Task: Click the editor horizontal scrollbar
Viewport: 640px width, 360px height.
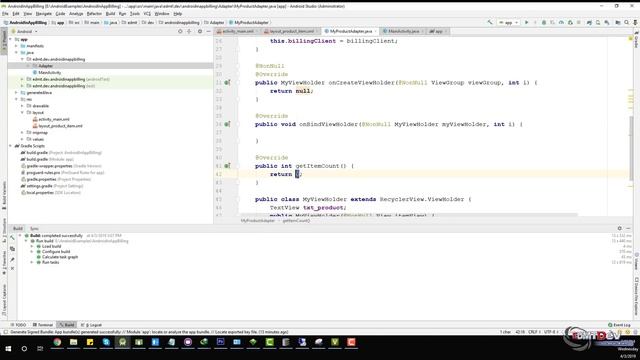Action: (x=409, y=215)
